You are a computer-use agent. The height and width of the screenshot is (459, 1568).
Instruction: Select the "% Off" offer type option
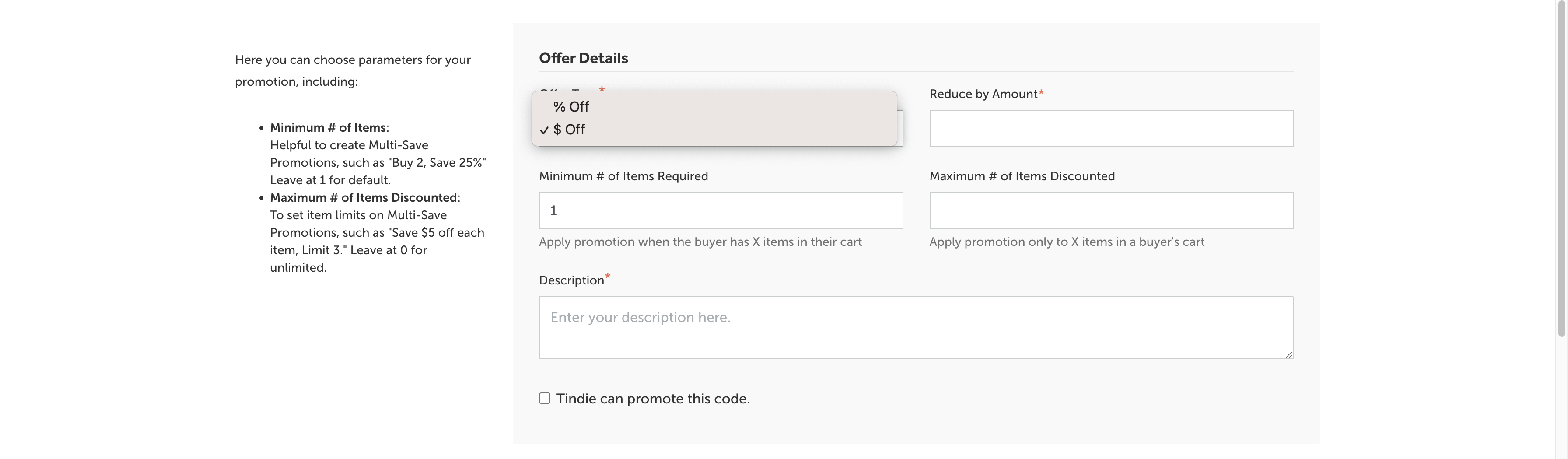click(x=571, y=106)
